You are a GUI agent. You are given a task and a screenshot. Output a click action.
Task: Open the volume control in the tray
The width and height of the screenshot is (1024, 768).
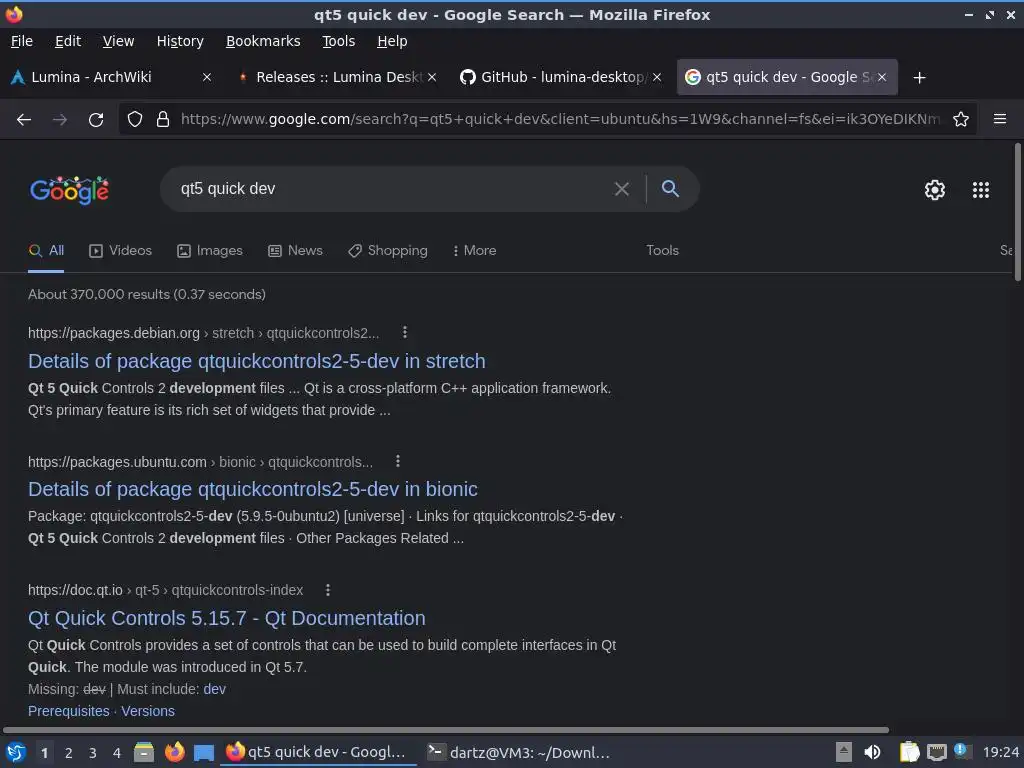872,752
